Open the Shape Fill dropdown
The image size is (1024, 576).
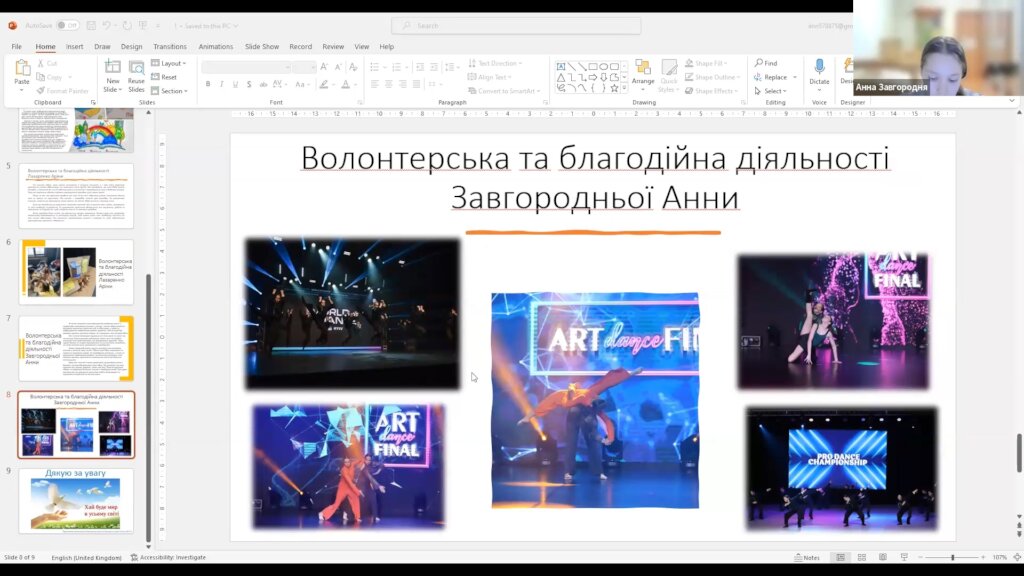click(707, 63)
